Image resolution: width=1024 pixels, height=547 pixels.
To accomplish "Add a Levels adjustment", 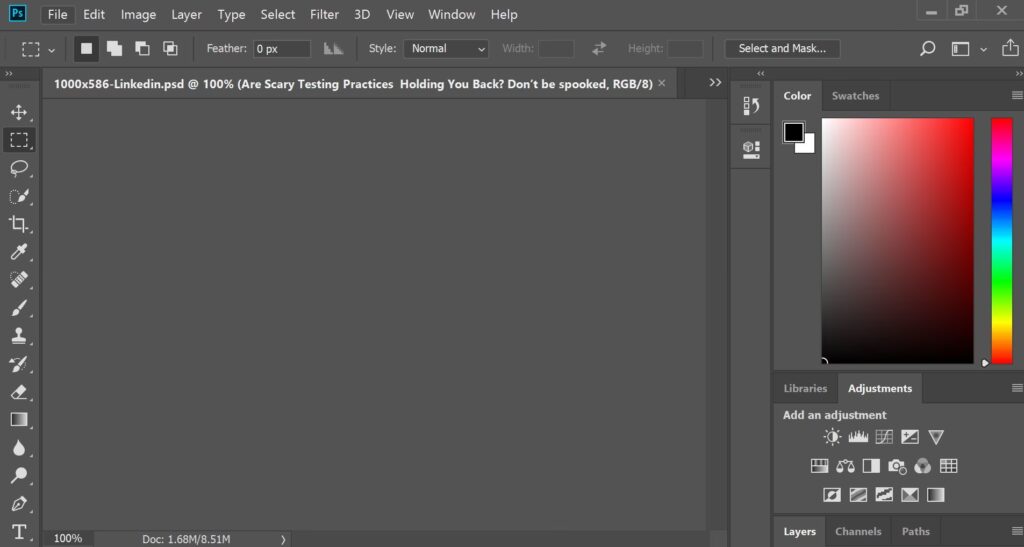I will tap(858, 437).
